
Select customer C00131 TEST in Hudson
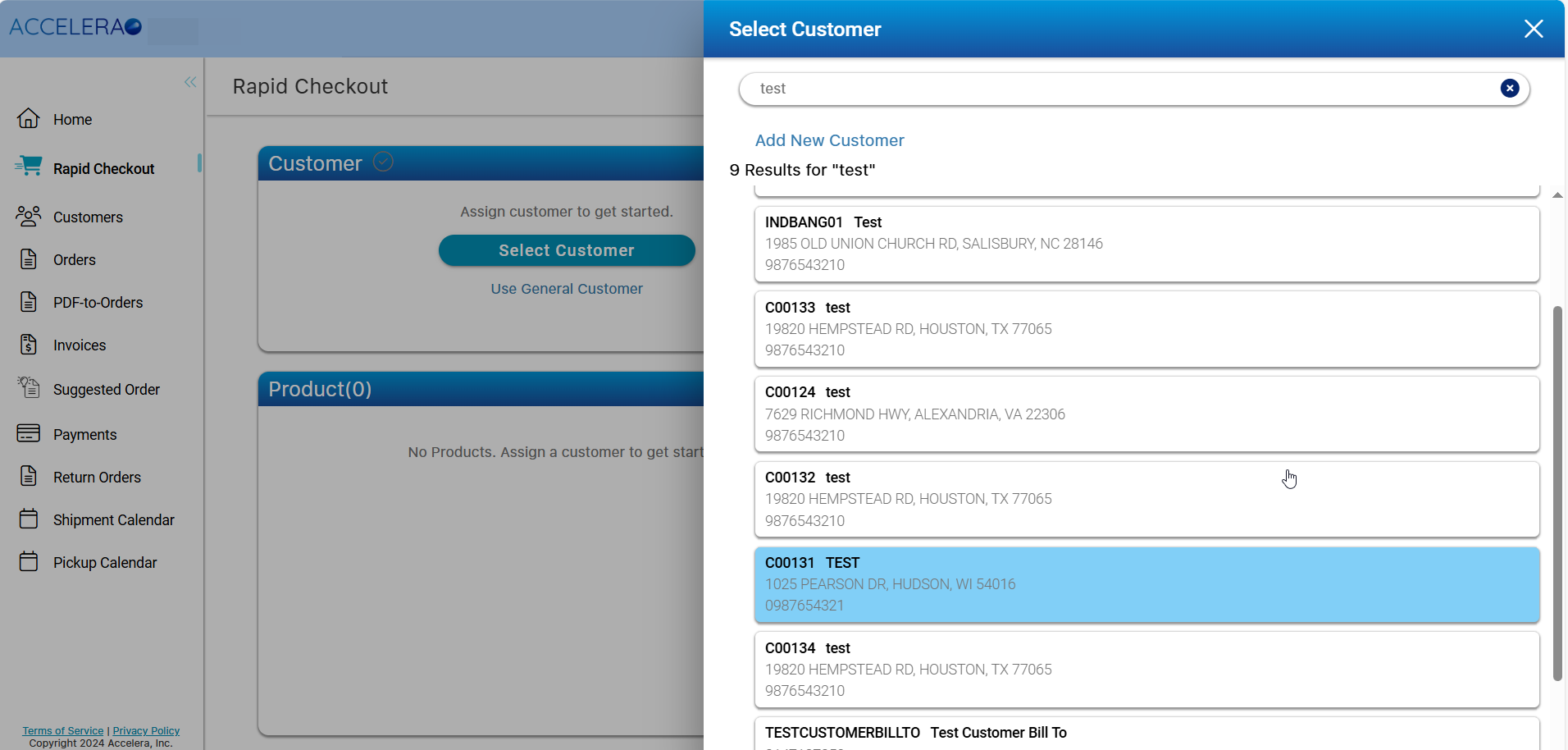tap(1146, 584)
